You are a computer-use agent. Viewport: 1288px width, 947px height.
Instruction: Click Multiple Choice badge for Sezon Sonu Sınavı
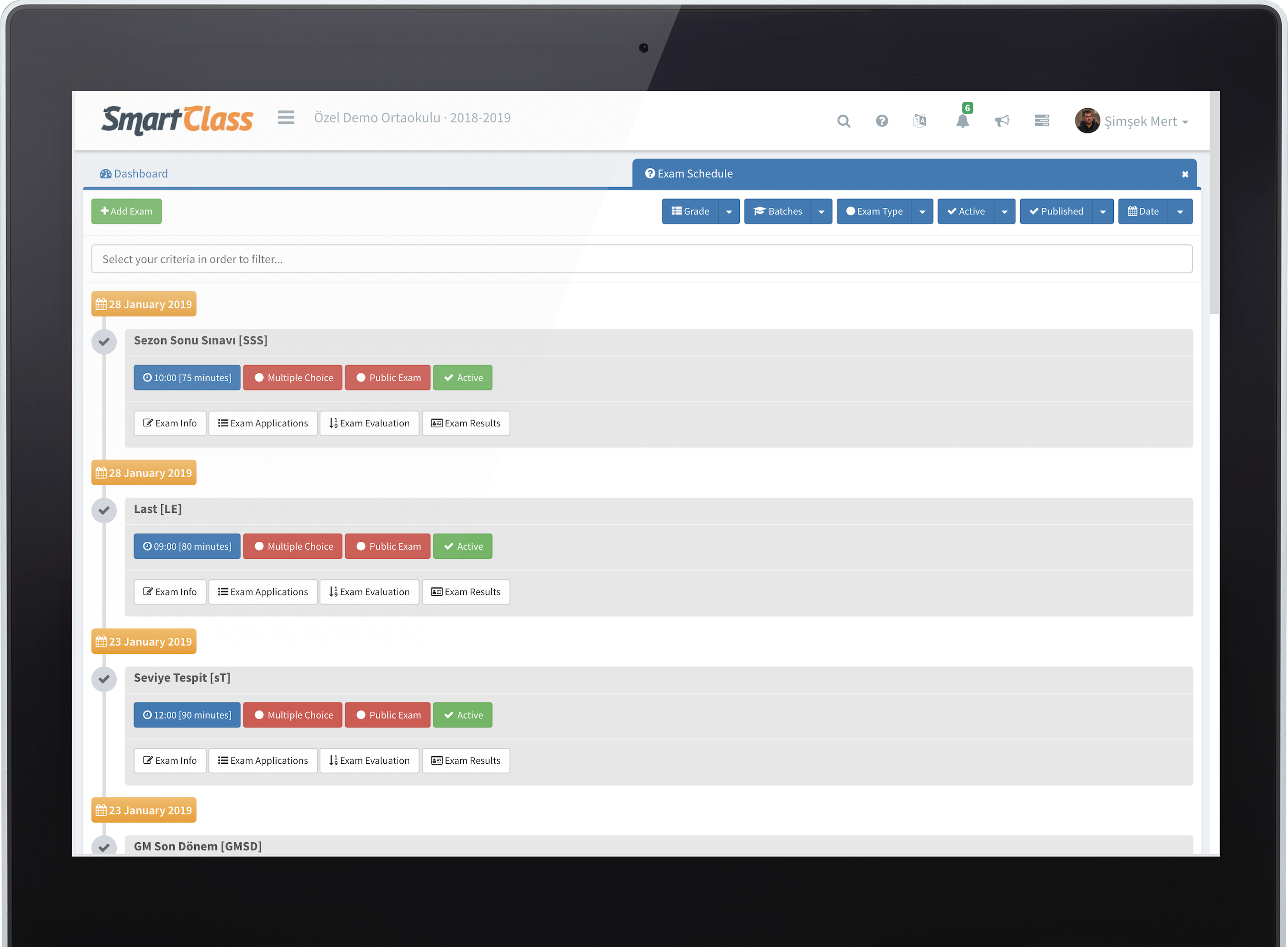[293, 378]
